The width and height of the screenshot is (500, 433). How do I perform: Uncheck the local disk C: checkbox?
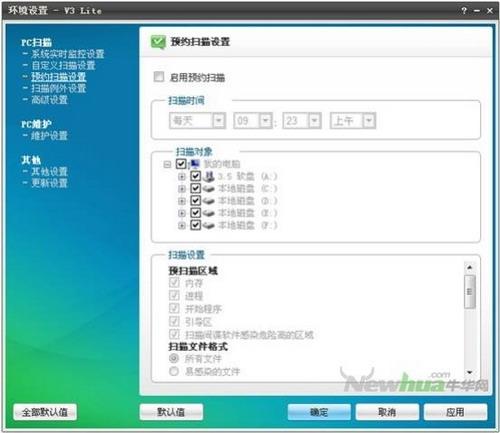coord(196,188)
